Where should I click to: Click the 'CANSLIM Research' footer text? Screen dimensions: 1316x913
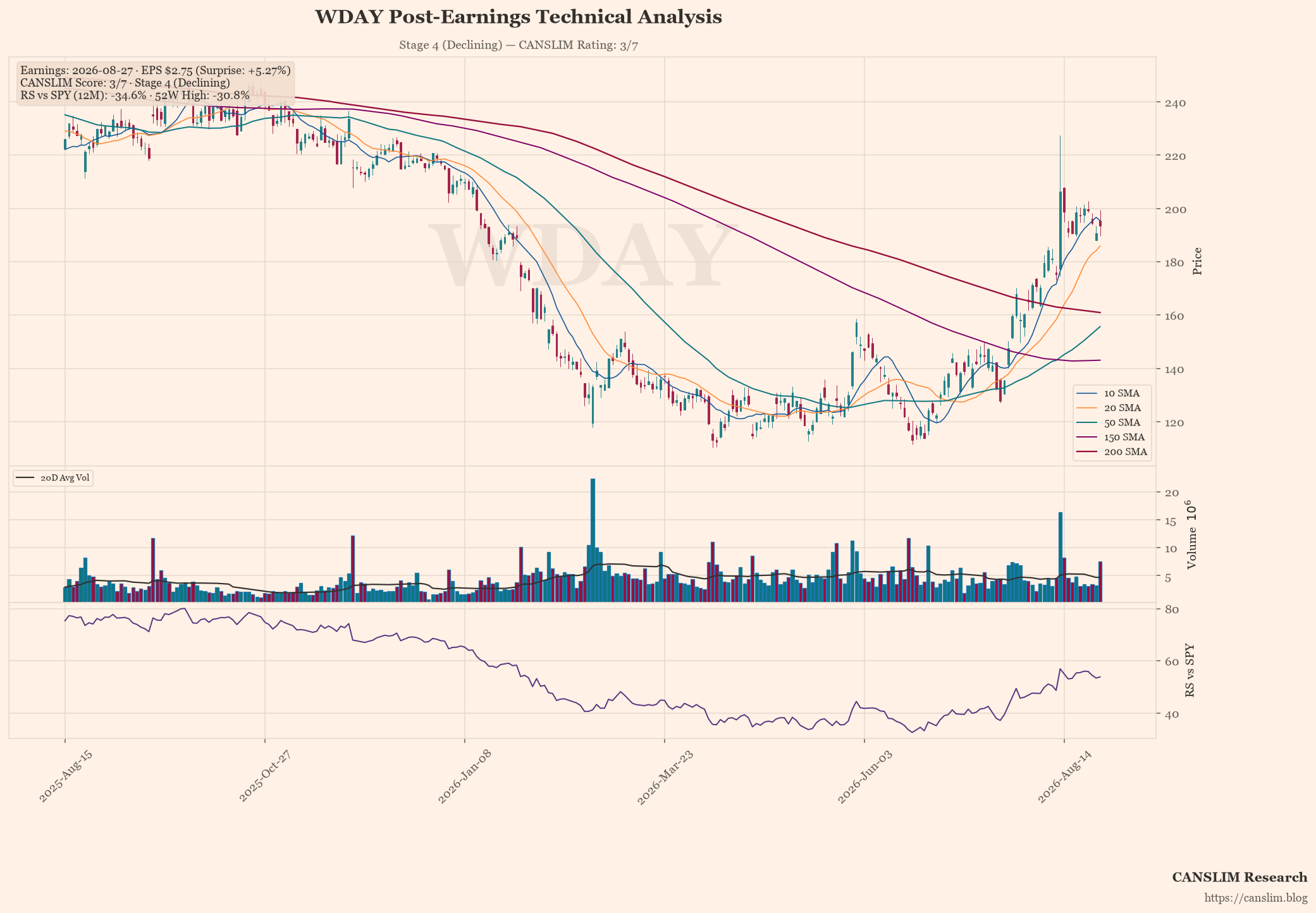point(1239,878)
